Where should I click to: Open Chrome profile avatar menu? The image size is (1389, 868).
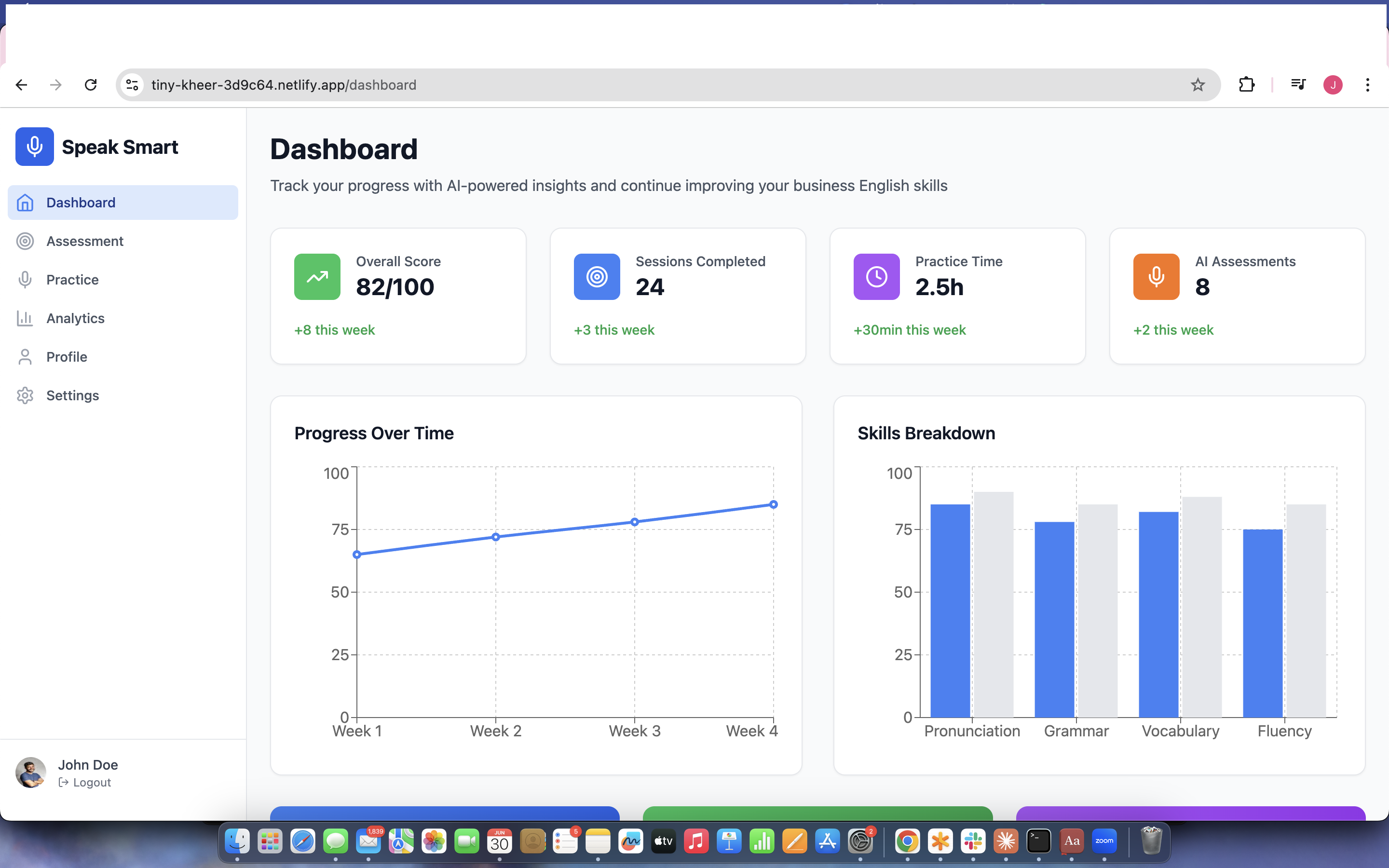1332,85
